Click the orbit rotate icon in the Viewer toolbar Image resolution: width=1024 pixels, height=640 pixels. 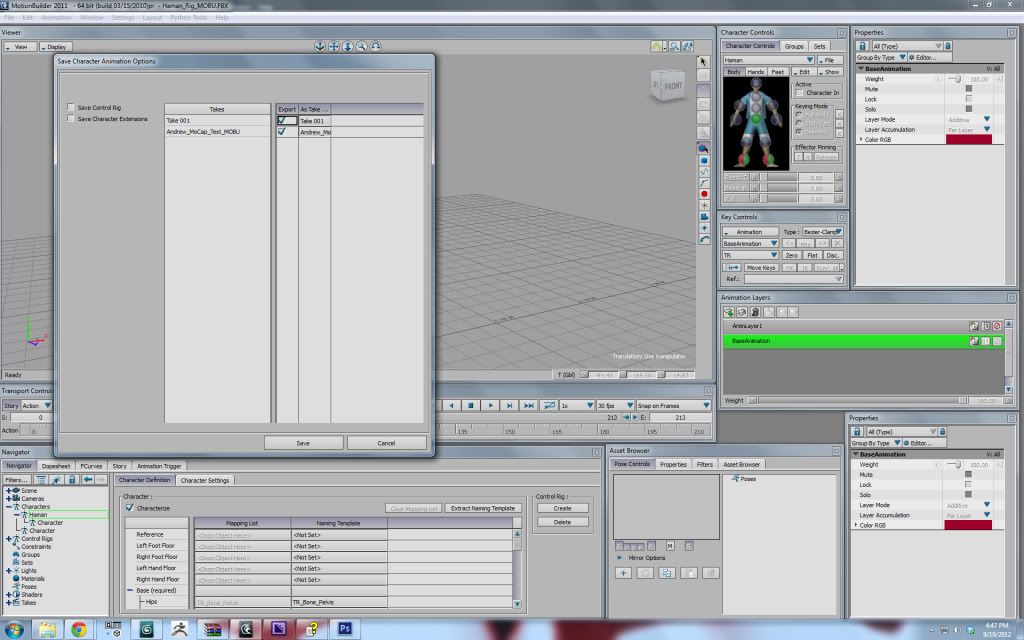tap(376, 46)
